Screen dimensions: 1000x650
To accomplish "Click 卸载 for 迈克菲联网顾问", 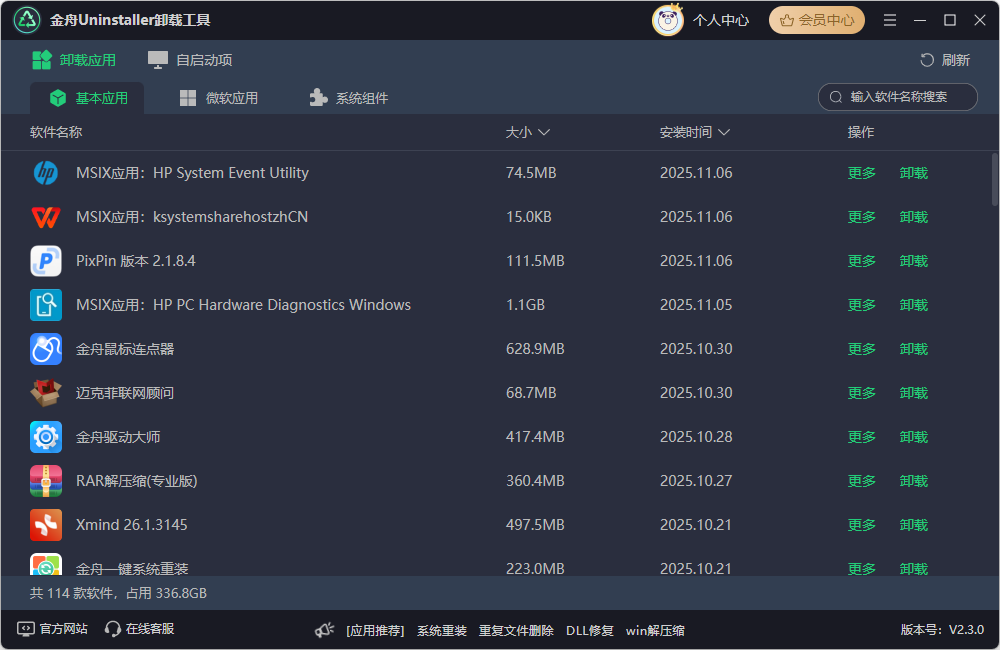I will pyautogui.click(x=913, y=393).
